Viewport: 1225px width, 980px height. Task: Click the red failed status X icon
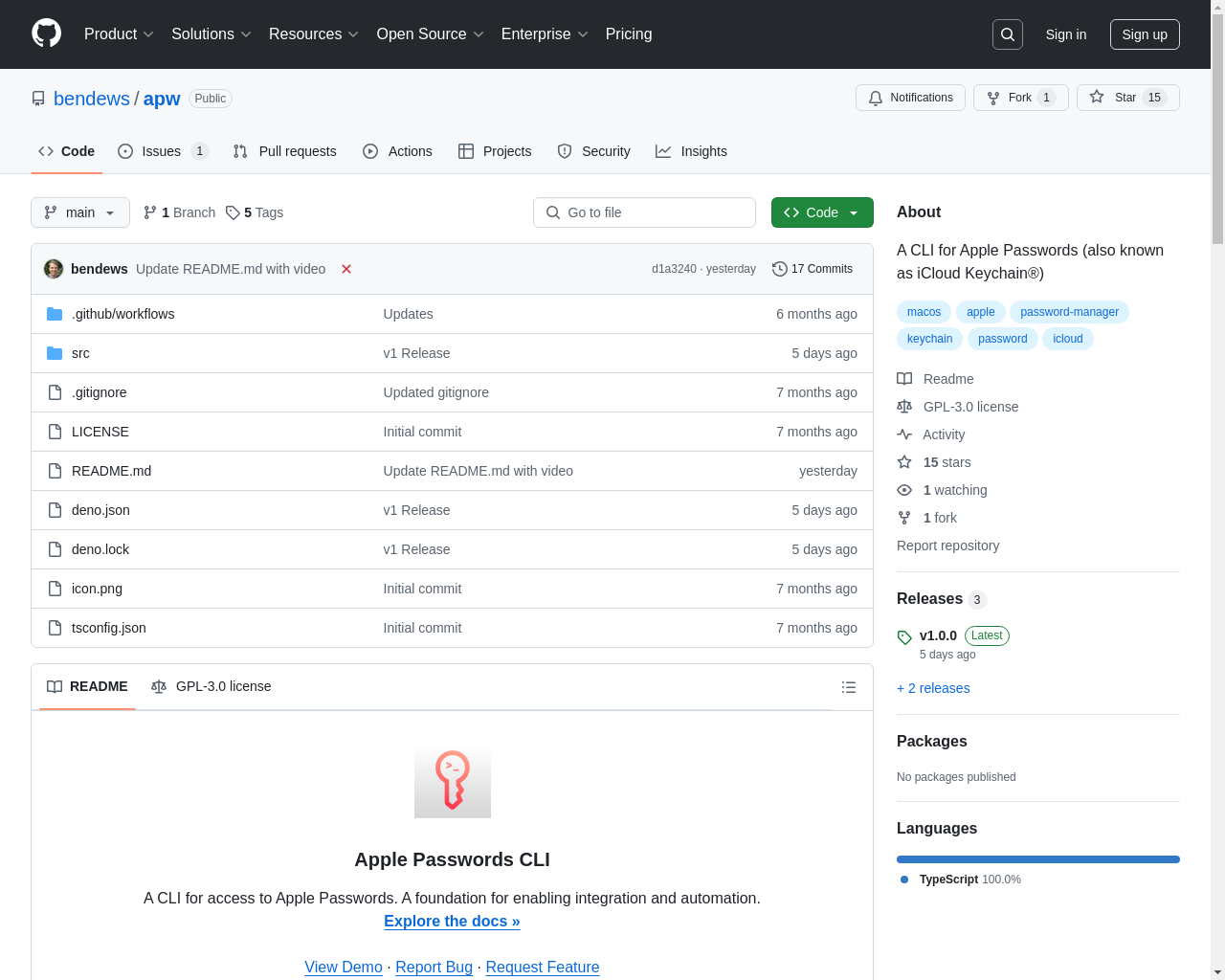(x=346, y=269)
